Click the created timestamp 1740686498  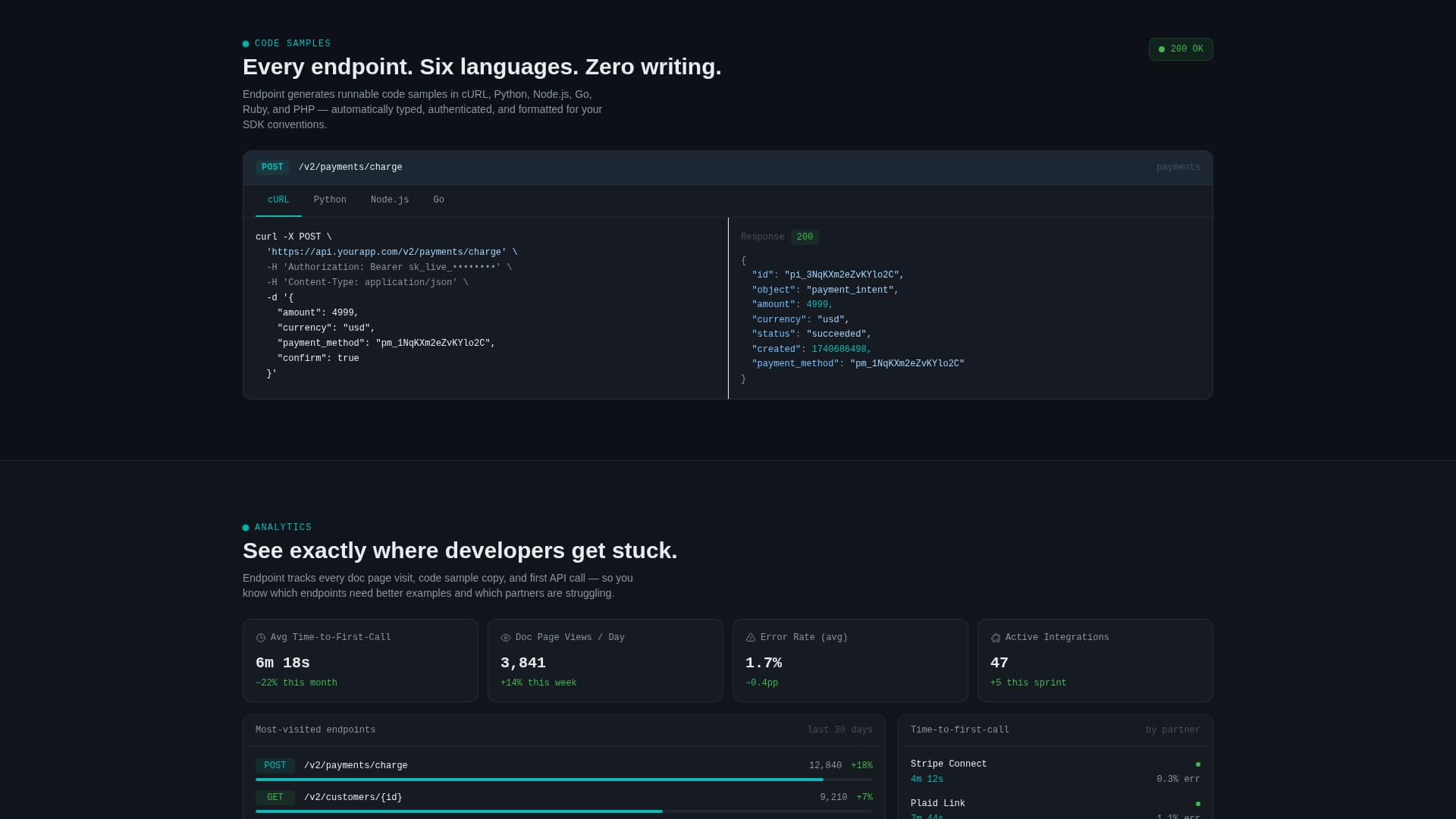click(839, 350)
